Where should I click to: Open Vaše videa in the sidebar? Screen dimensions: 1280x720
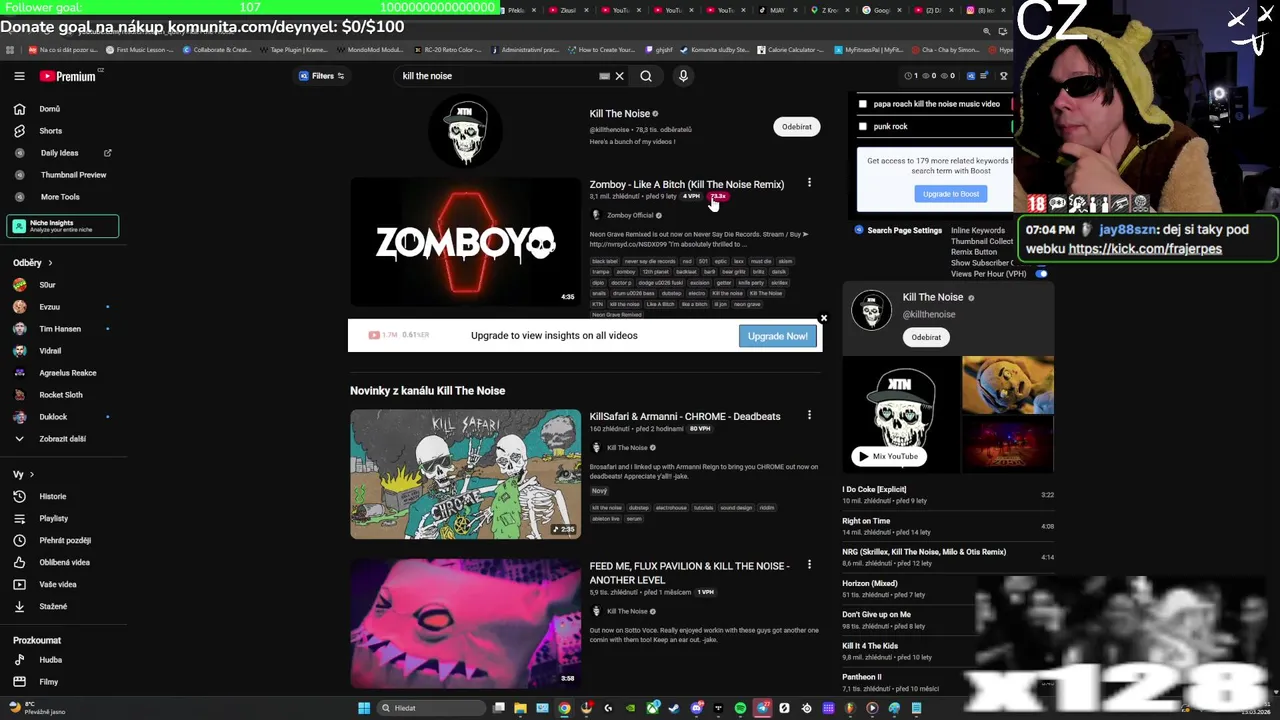tap(58, 584)
